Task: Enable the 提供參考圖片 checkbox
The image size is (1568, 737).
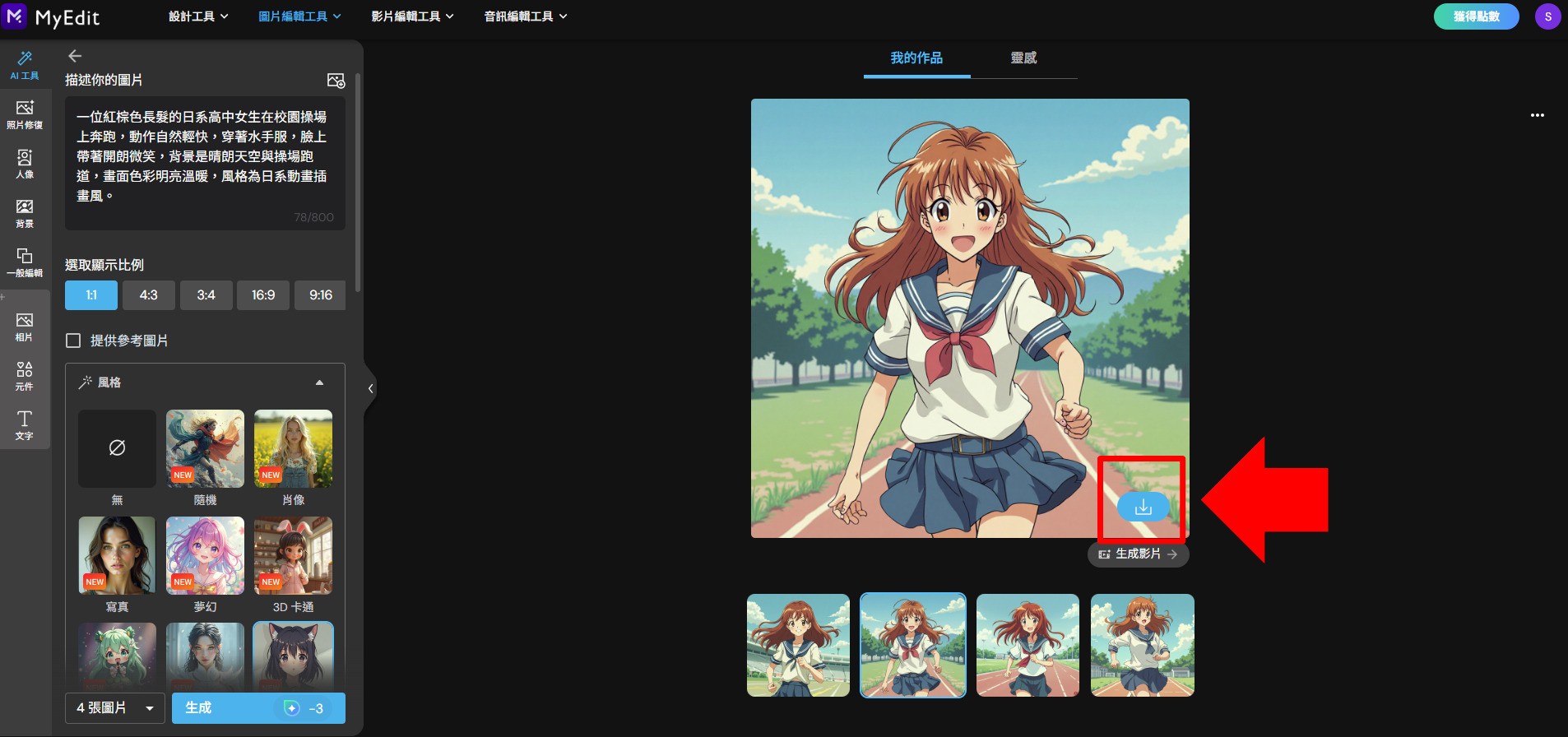Action: click(73, 341)
